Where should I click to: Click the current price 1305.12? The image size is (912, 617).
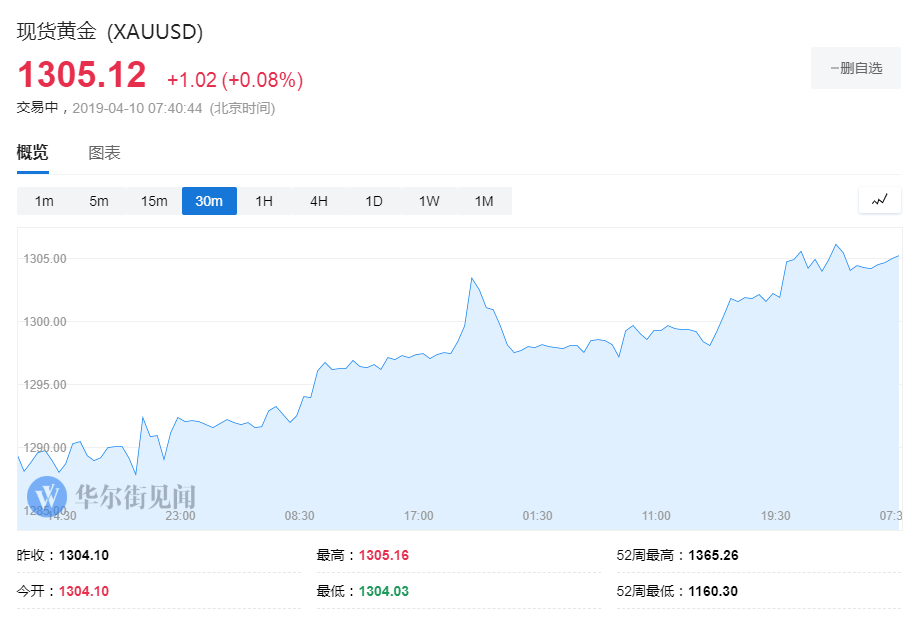(81, 75)
